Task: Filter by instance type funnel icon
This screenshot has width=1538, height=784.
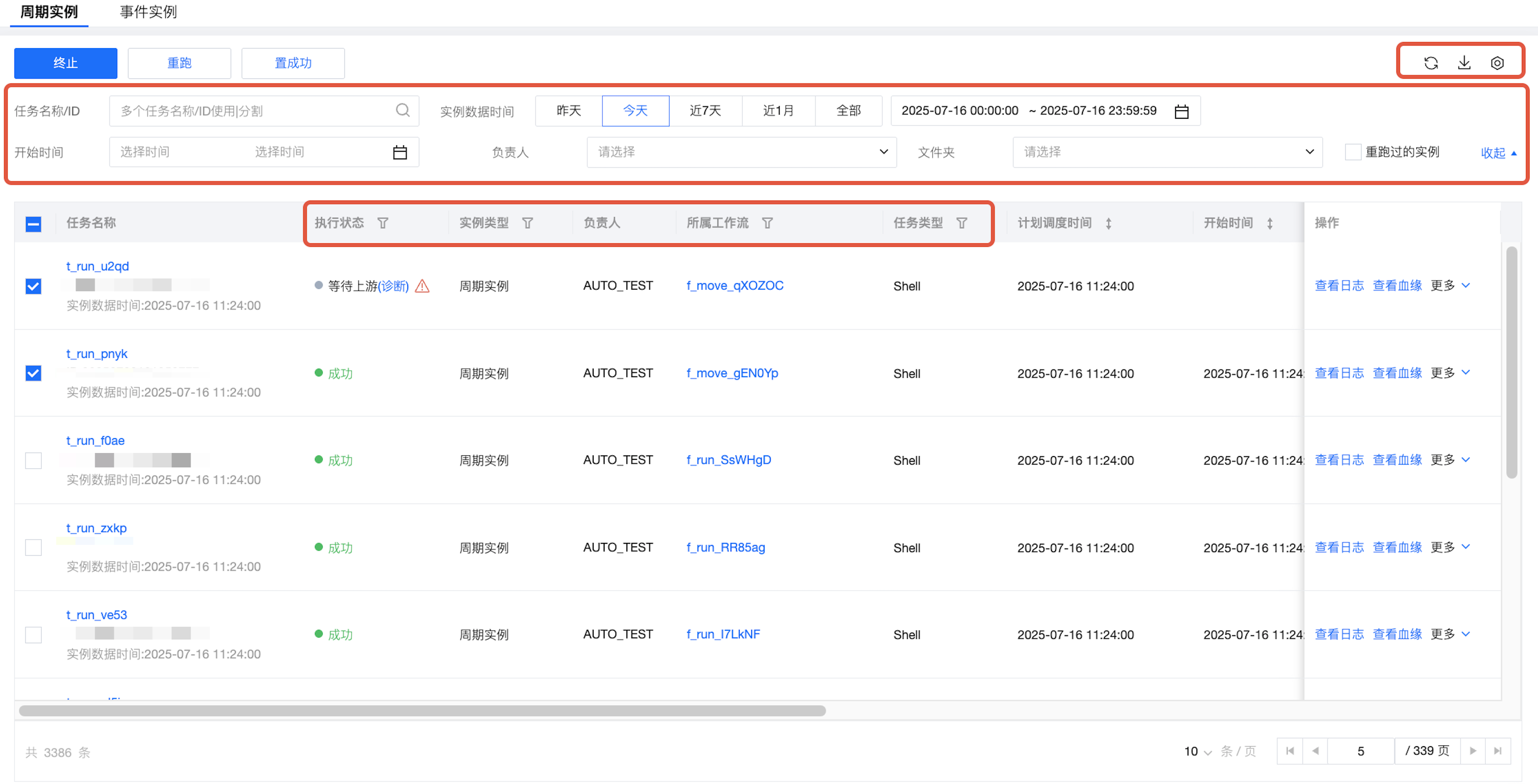Action: point(527,223)
